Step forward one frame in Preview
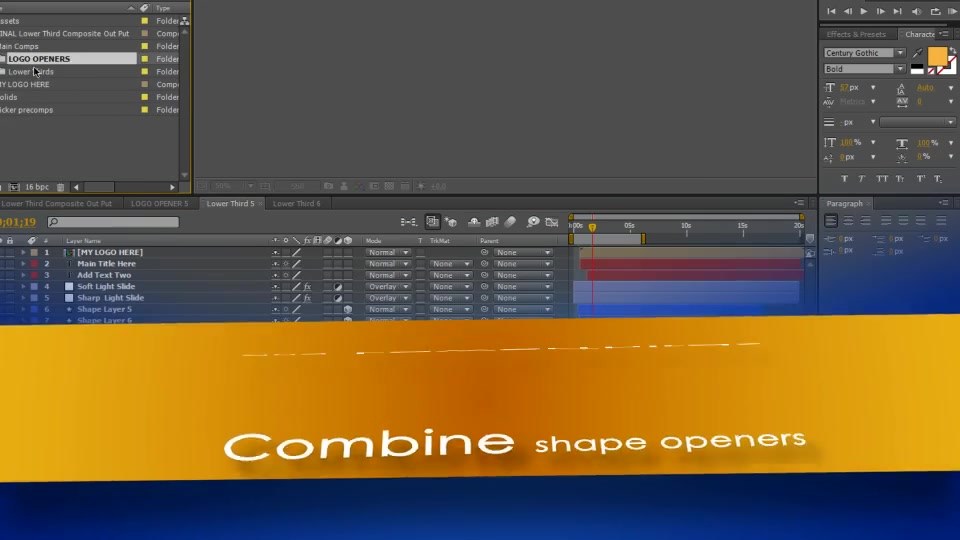 tap(880, 11)
